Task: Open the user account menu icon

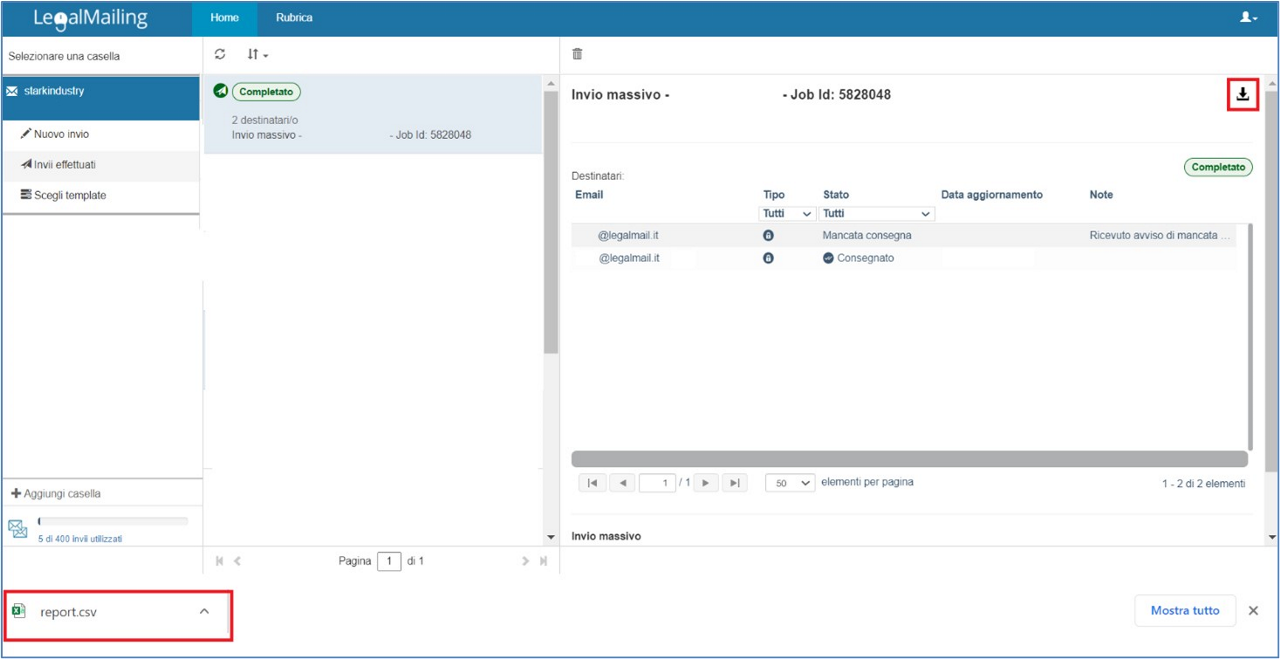Action: [x=1247, y=18]
